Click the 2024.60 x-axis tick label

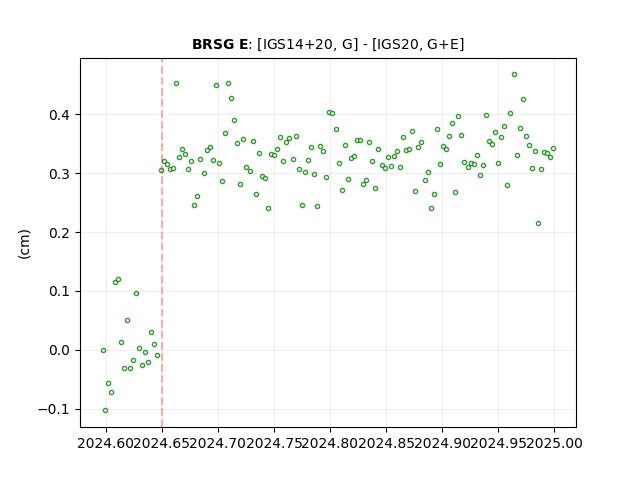[106, 443]
